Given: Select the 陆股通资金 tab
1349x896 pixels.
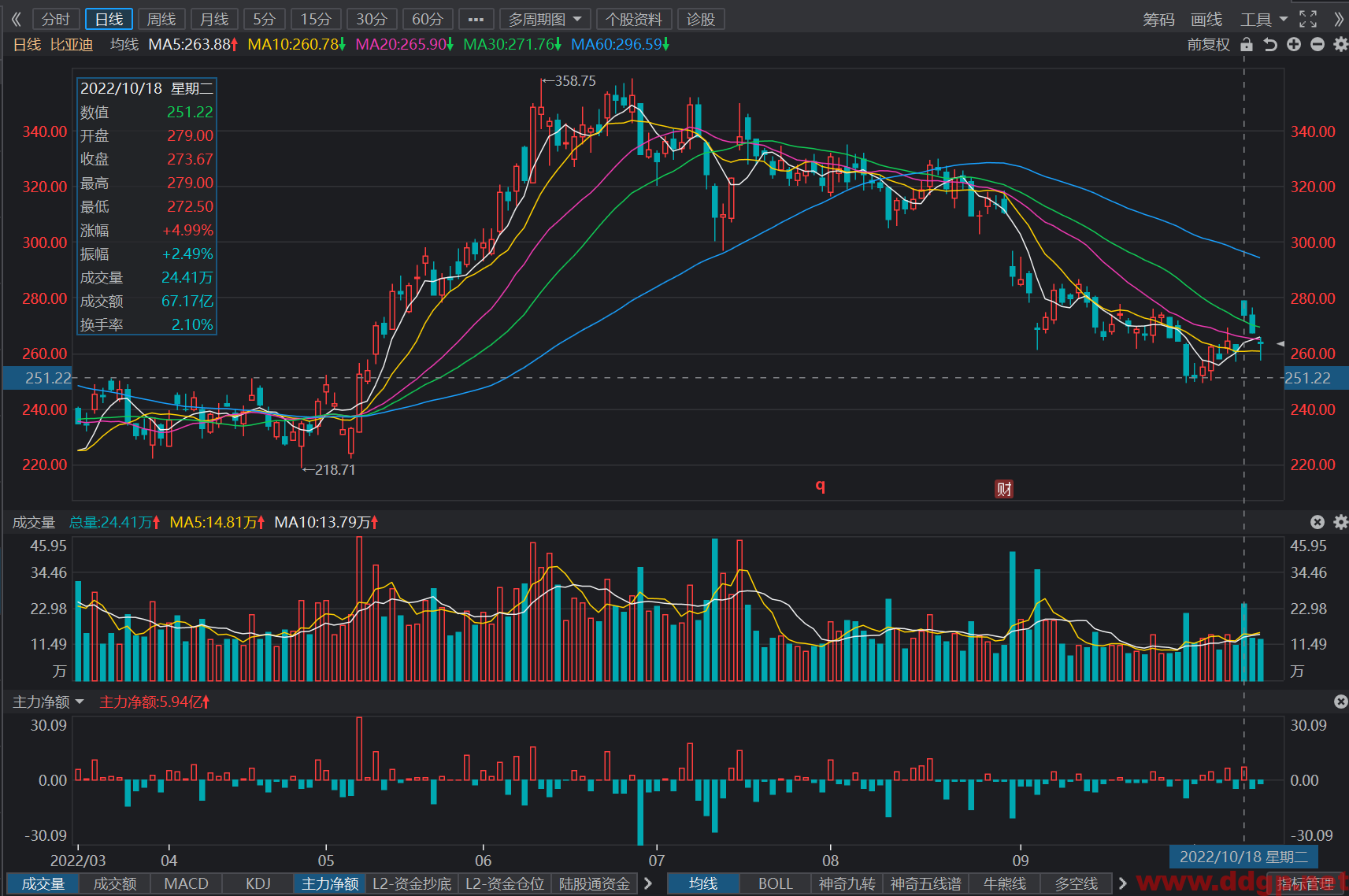Looking at the screenshot, I should pyautogui.click(x=595, y=883).
